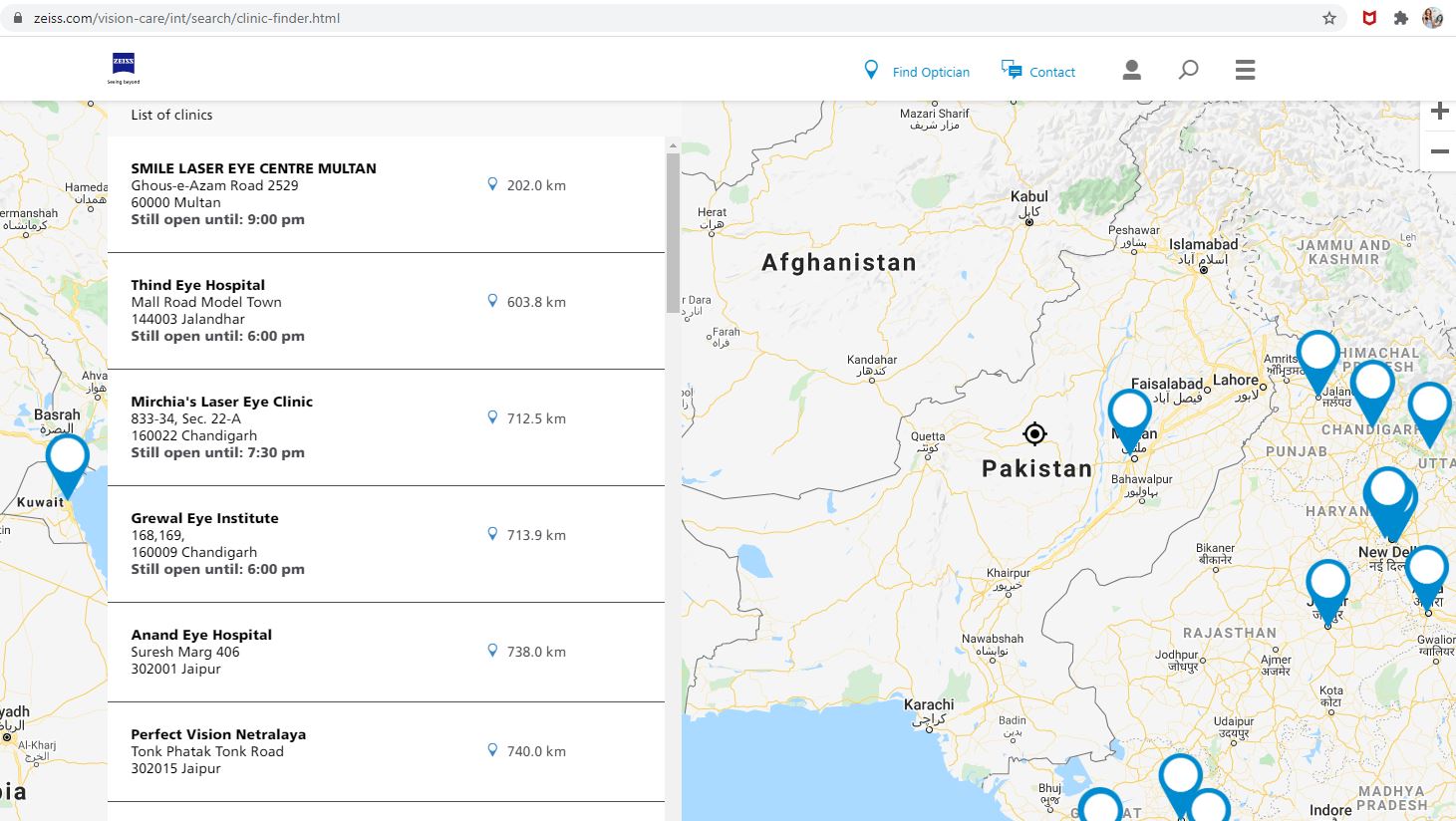Open the hamburger menu
Viewport: 1456px width, 821px height.
(1245, 70)
